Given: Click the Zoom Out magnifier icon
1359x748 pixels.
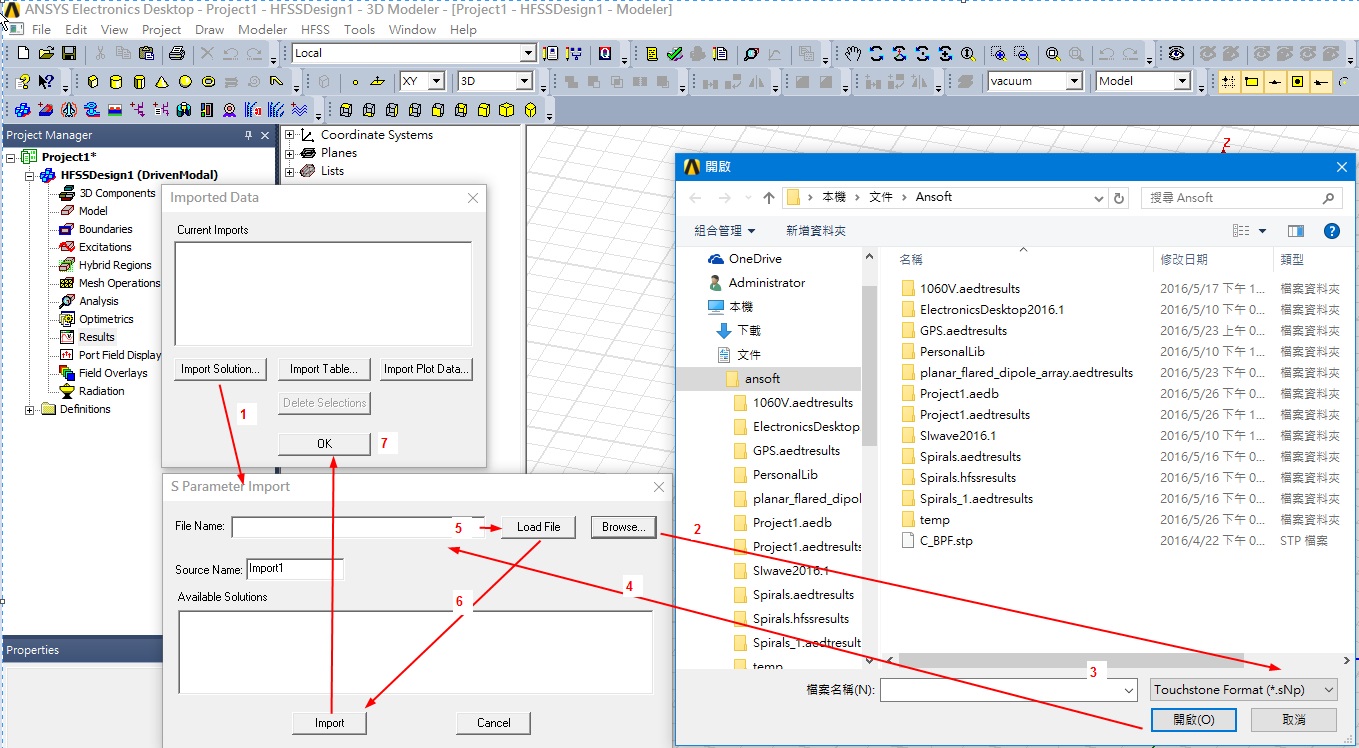Looking at the screenshot, I should tap(1021, 53).
